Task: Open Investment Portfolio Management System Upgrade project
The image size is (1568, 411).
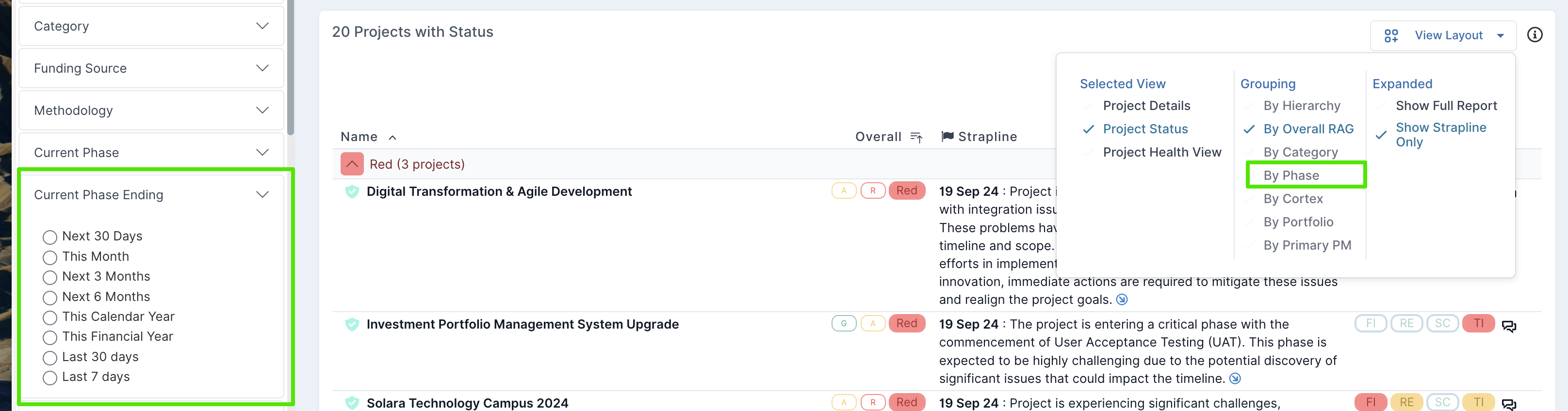Action: pos(522,324)
